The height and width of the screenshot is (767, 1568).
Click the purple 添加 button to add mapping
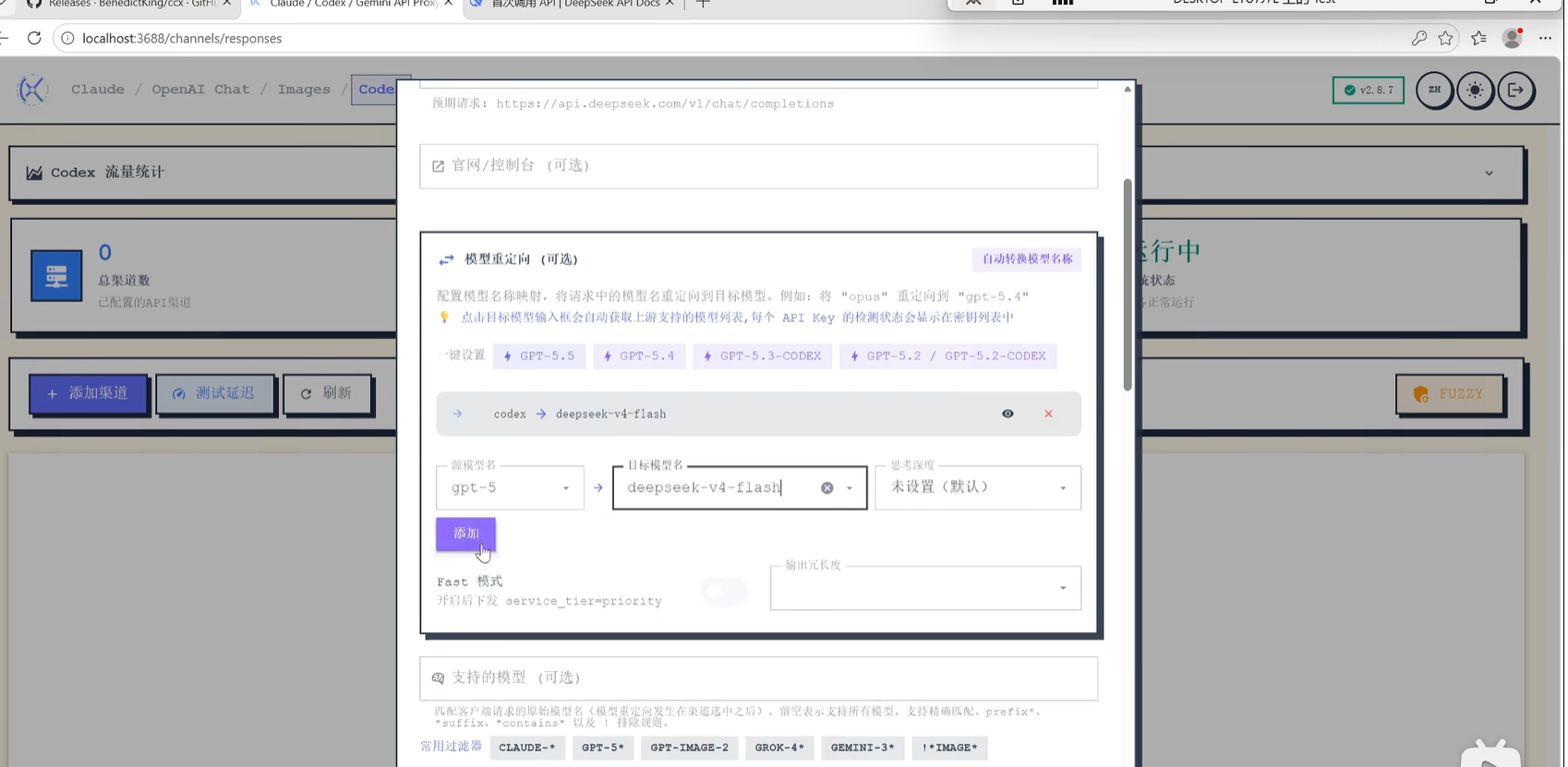(465, 533)
